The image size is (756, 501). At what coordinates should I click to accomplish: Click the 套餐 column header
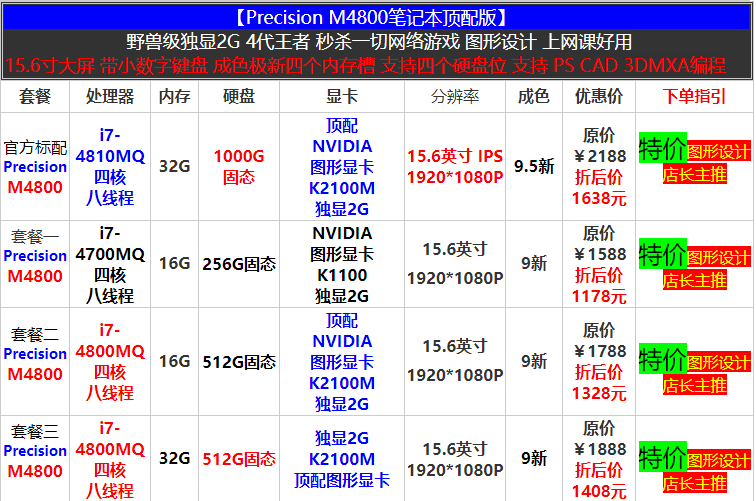35,96
